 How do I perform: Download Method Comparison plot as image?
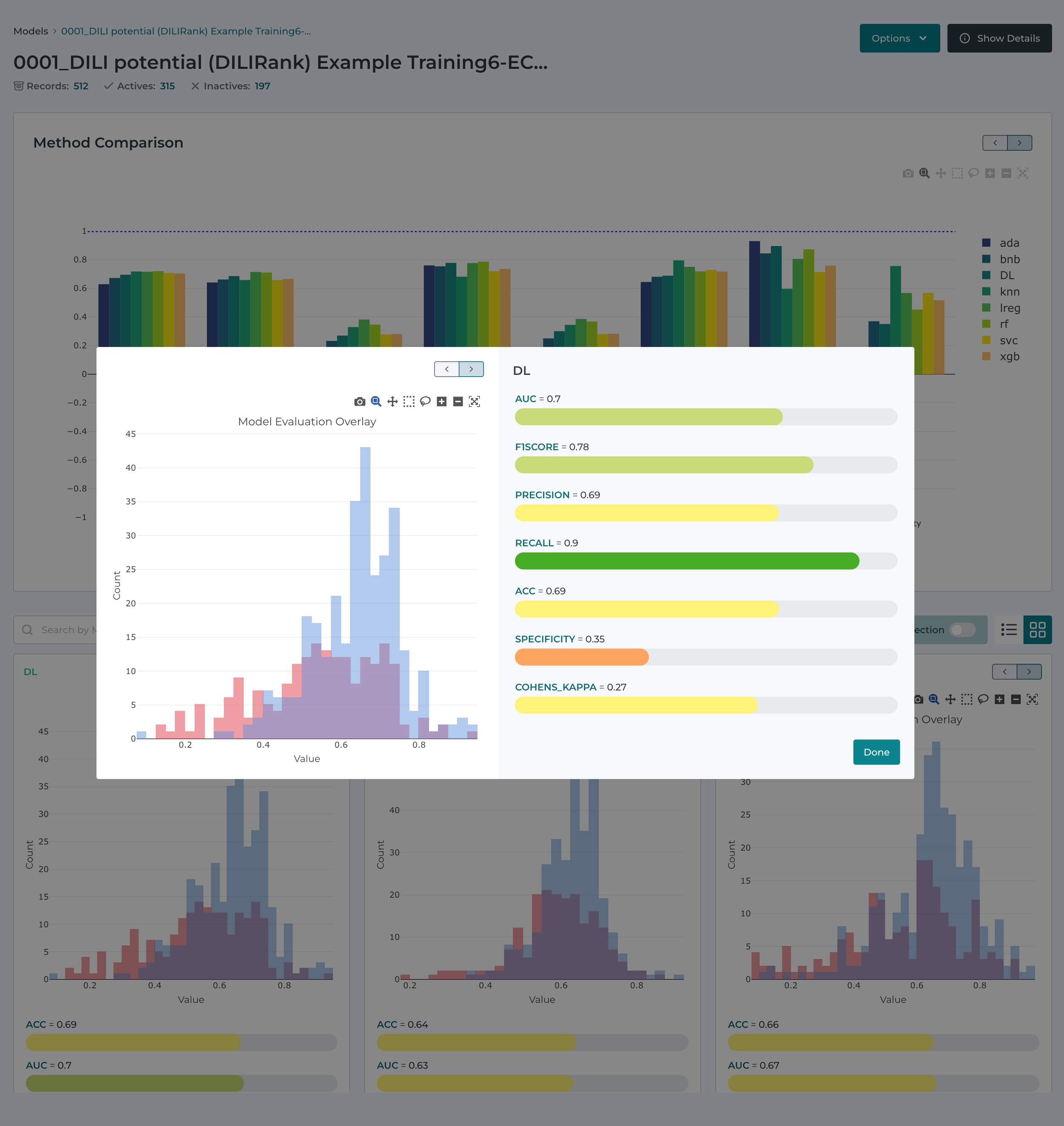point(908,173)
